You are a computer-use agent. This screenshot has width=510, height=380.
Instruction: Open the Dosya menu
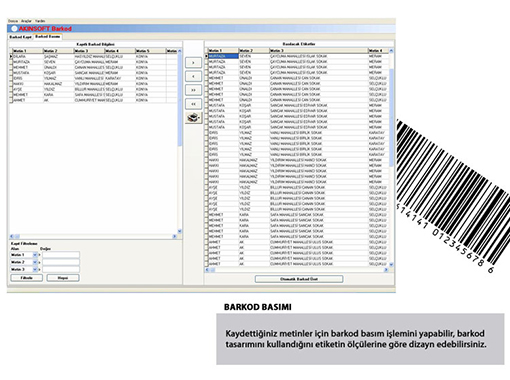coord(13,21)
